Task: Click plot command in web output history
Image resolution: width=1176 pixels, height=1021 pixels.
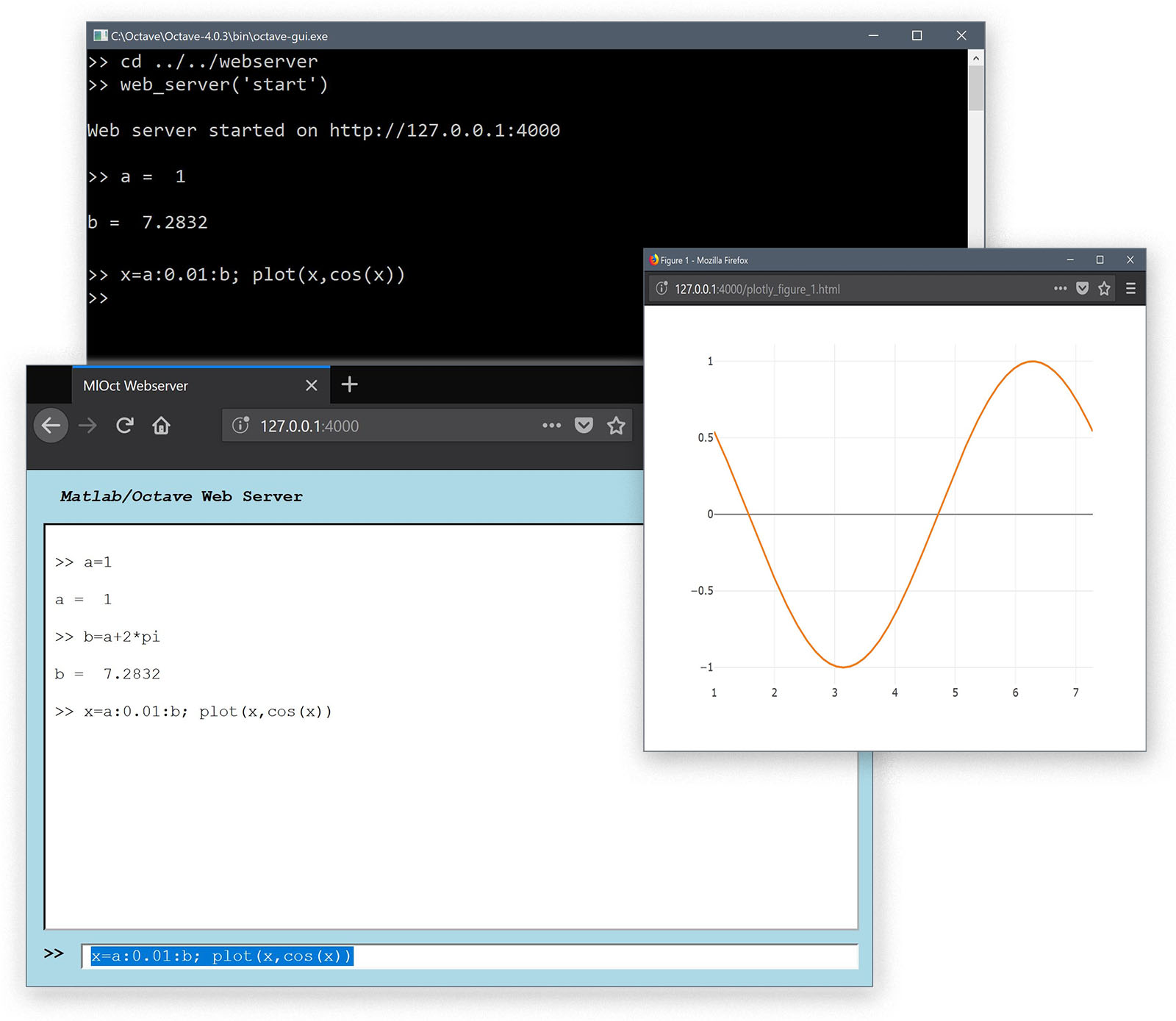Action: pyautogui.click(x=193, y=712)
